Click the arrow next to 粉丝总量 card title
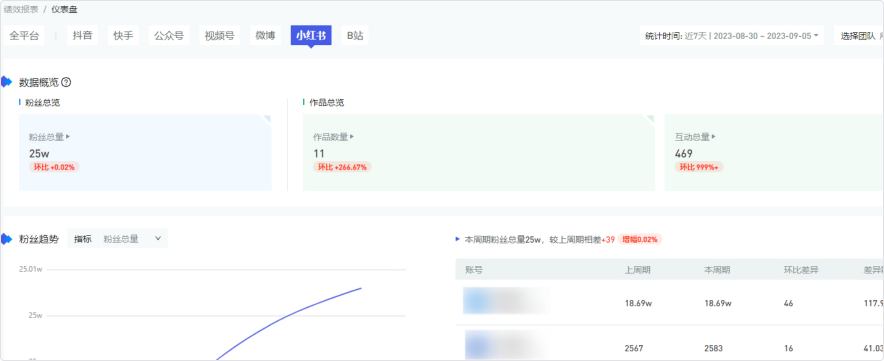The width and height of the screenshot is (884, 361). pyautogui.click(x=68, y=137)
